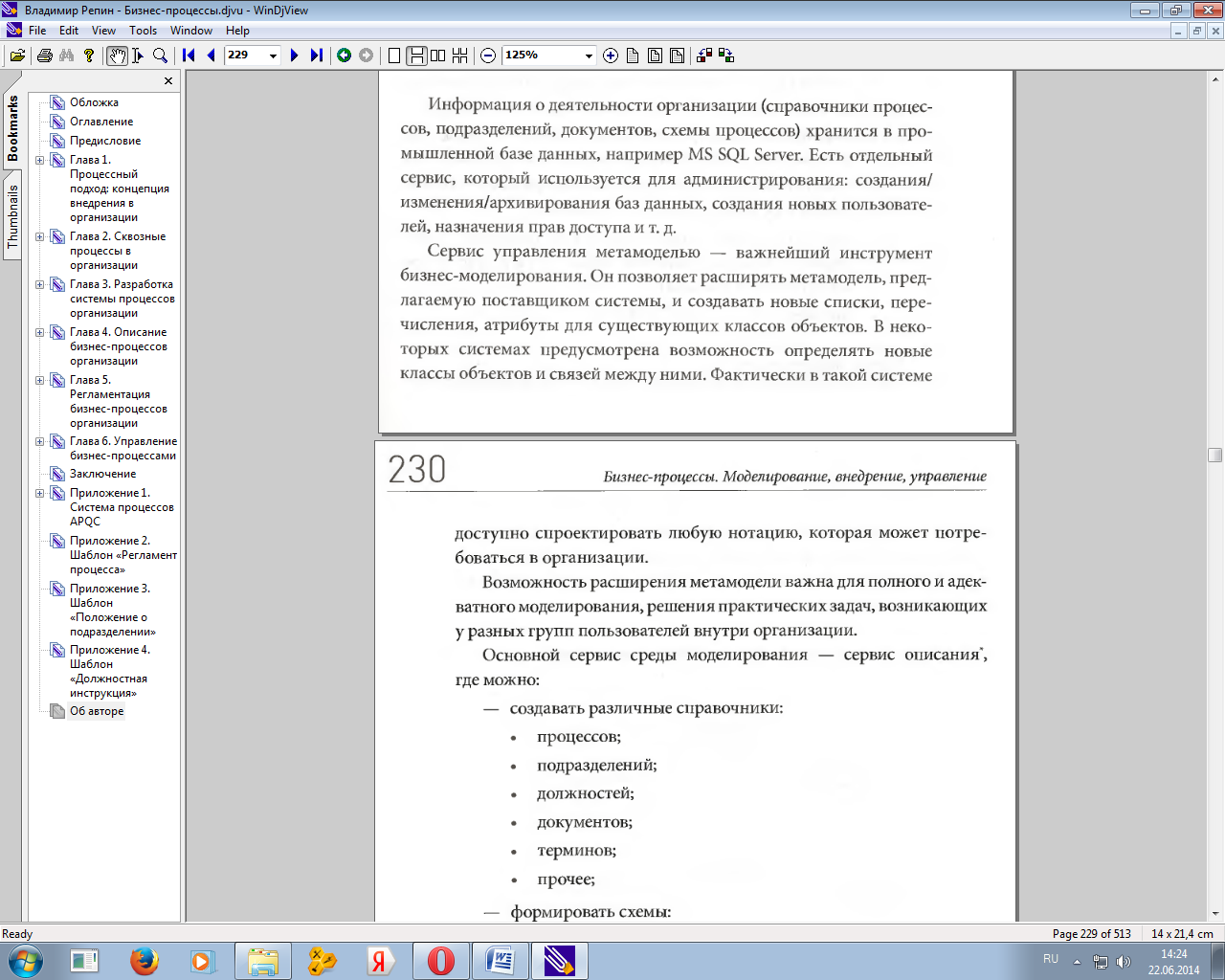
Task: Click the Open file toolbar icon
Action: pos(17,56)
